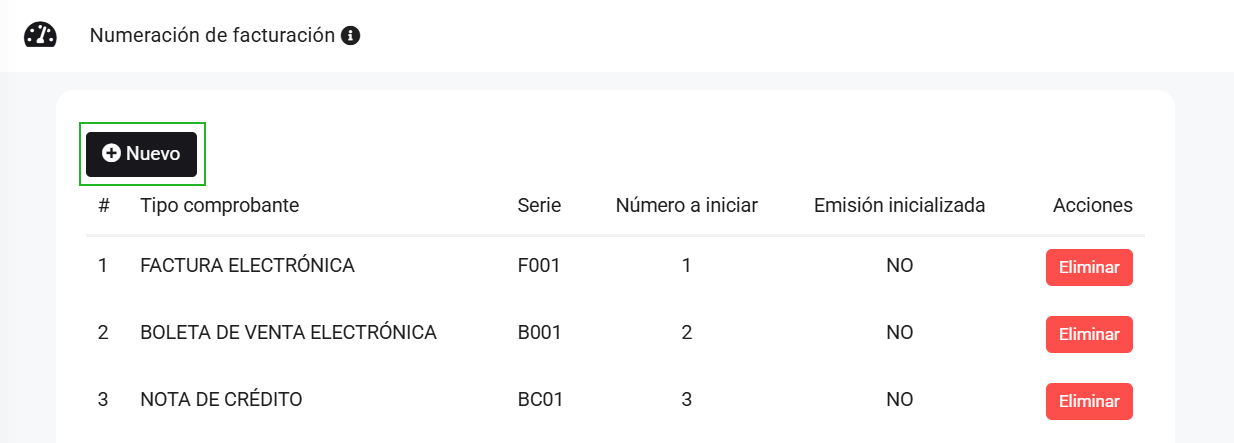Select the NOTA DE CRÉDITO row name
This screenshot has width=1234, height=443.
point(221,400)
